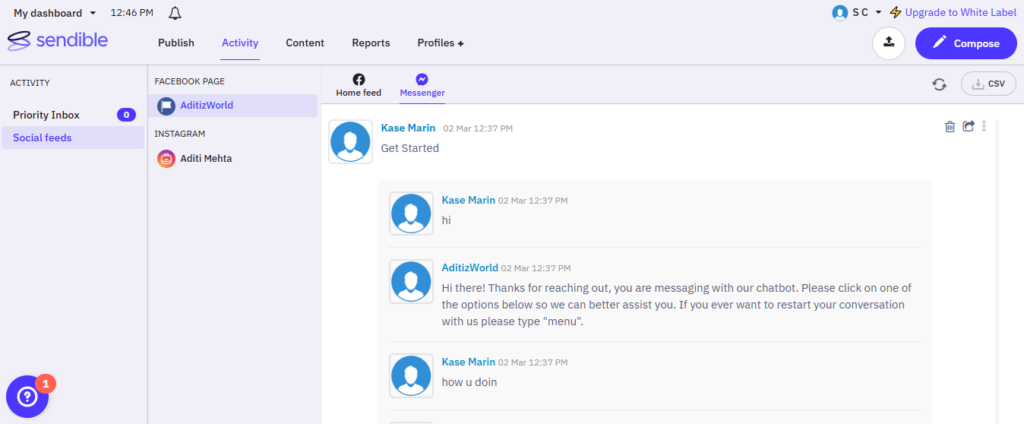The image size is (1024, 424).
Task: Click the share icon on message
Action: (968, 126)
